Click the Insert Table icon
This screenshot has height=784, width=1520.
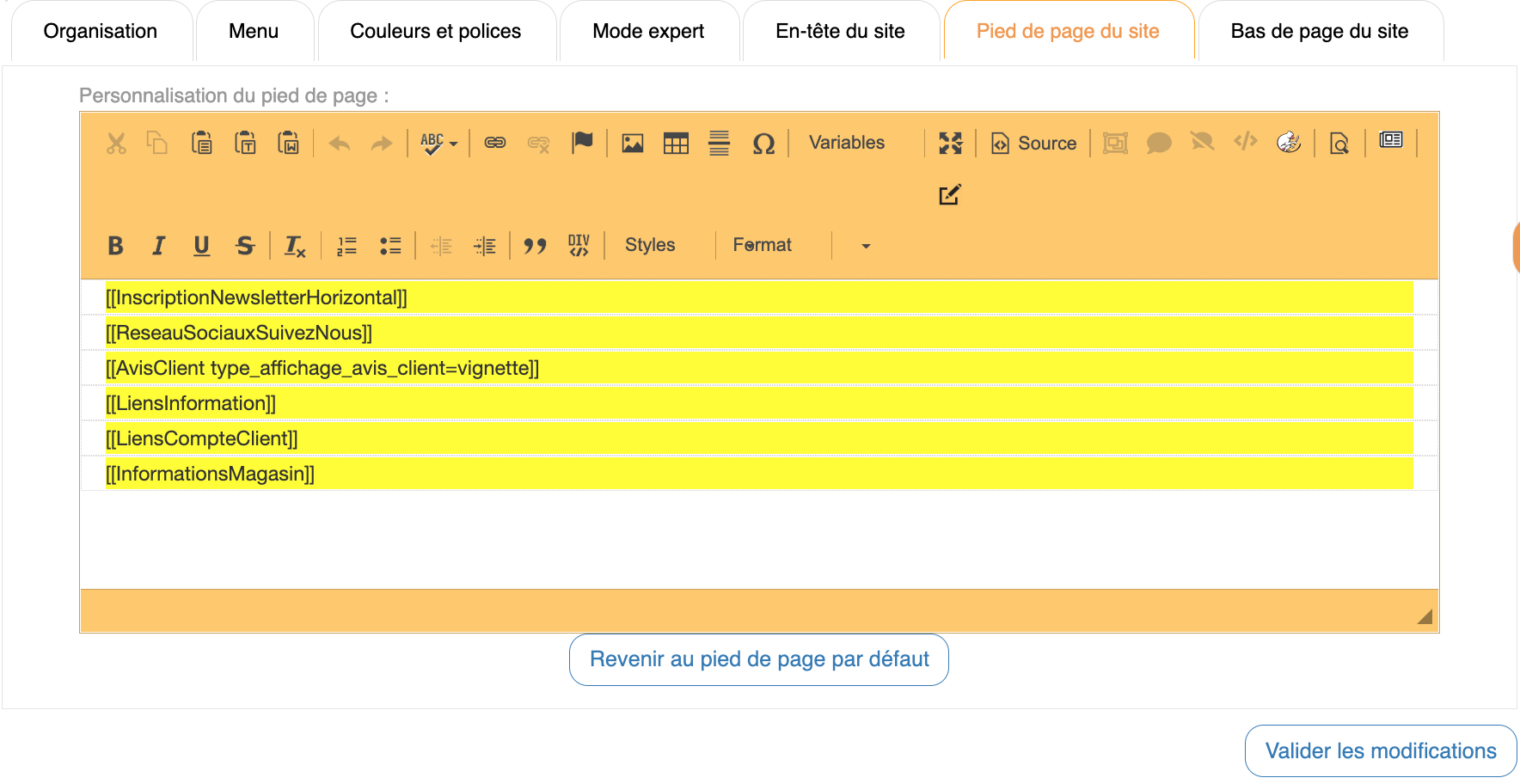pos(676,144)
